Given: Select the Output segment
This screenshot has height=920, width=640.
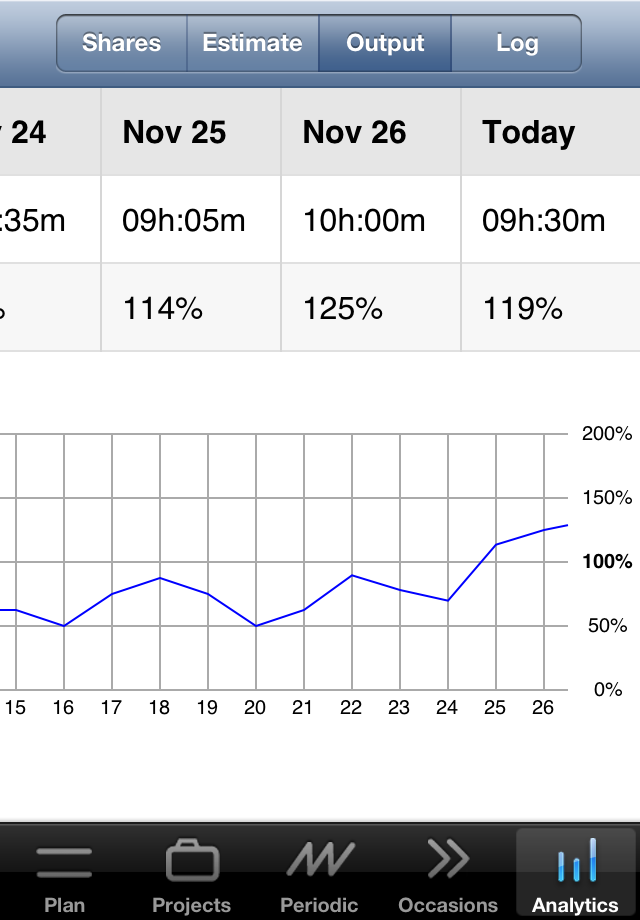Looking at the screenshot, I should (x=385, y=43).
